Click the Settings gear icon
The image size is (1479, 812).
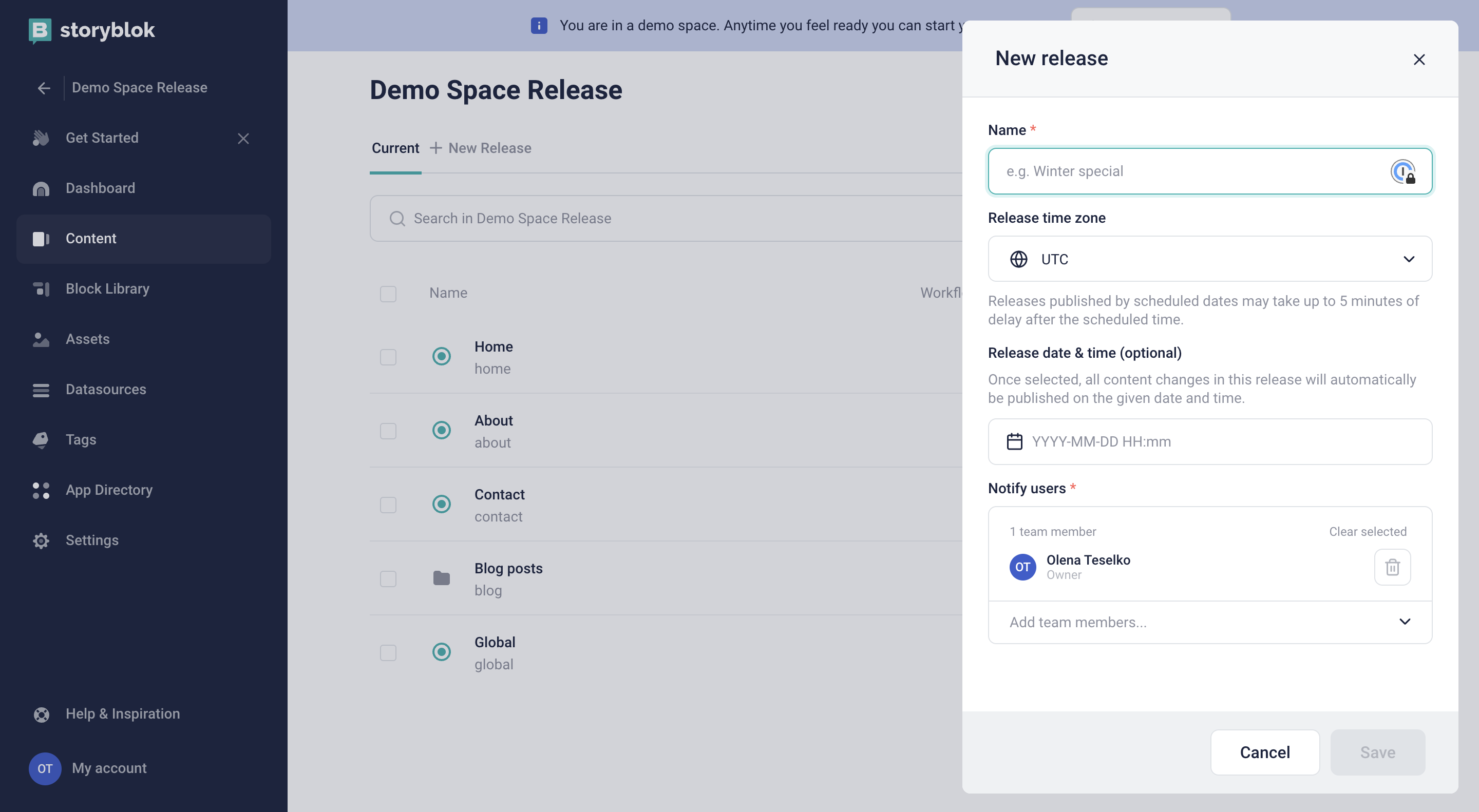pos(41,541)
